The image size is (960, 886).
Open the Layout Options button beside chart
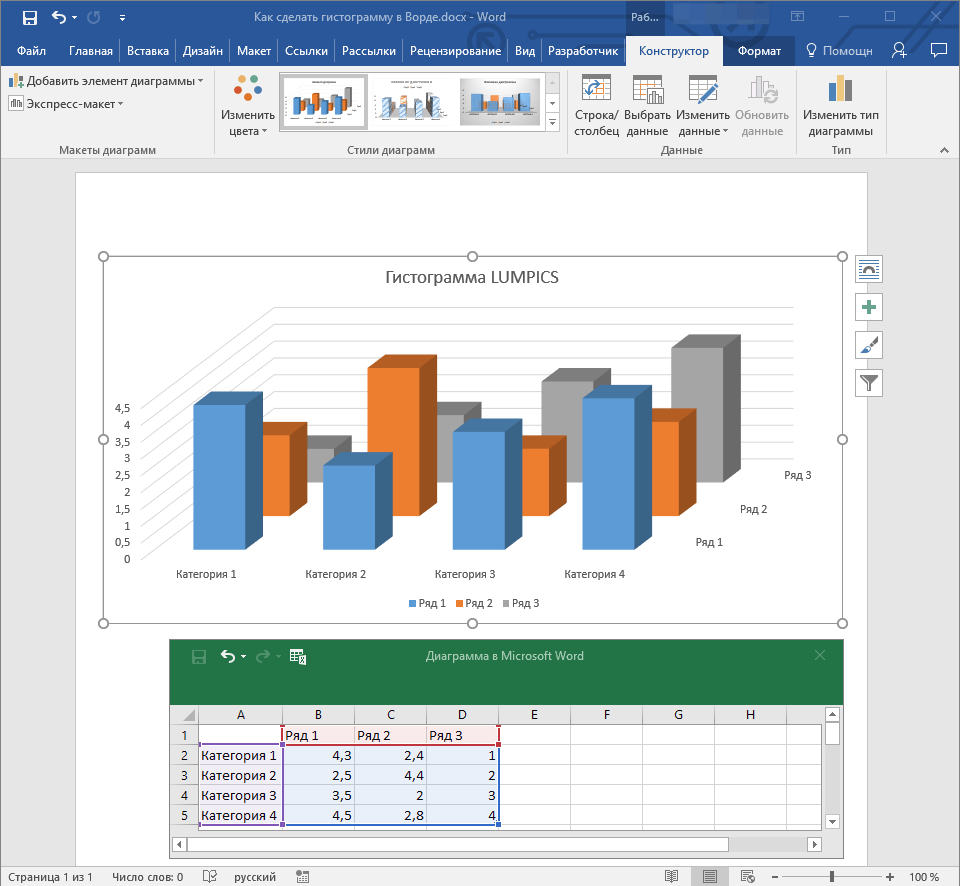[869, 269]
